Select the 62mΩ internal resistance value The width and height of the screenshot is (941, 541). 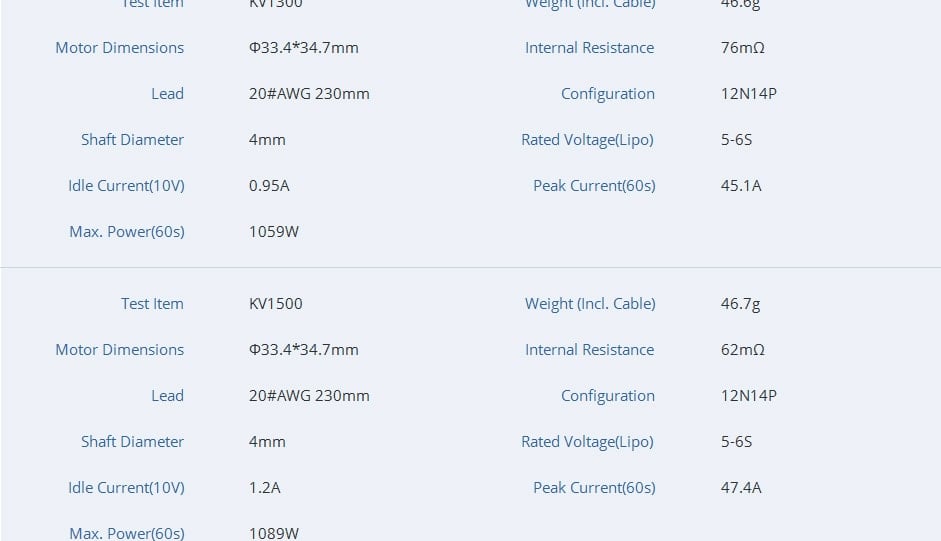(x=742, y=350)
